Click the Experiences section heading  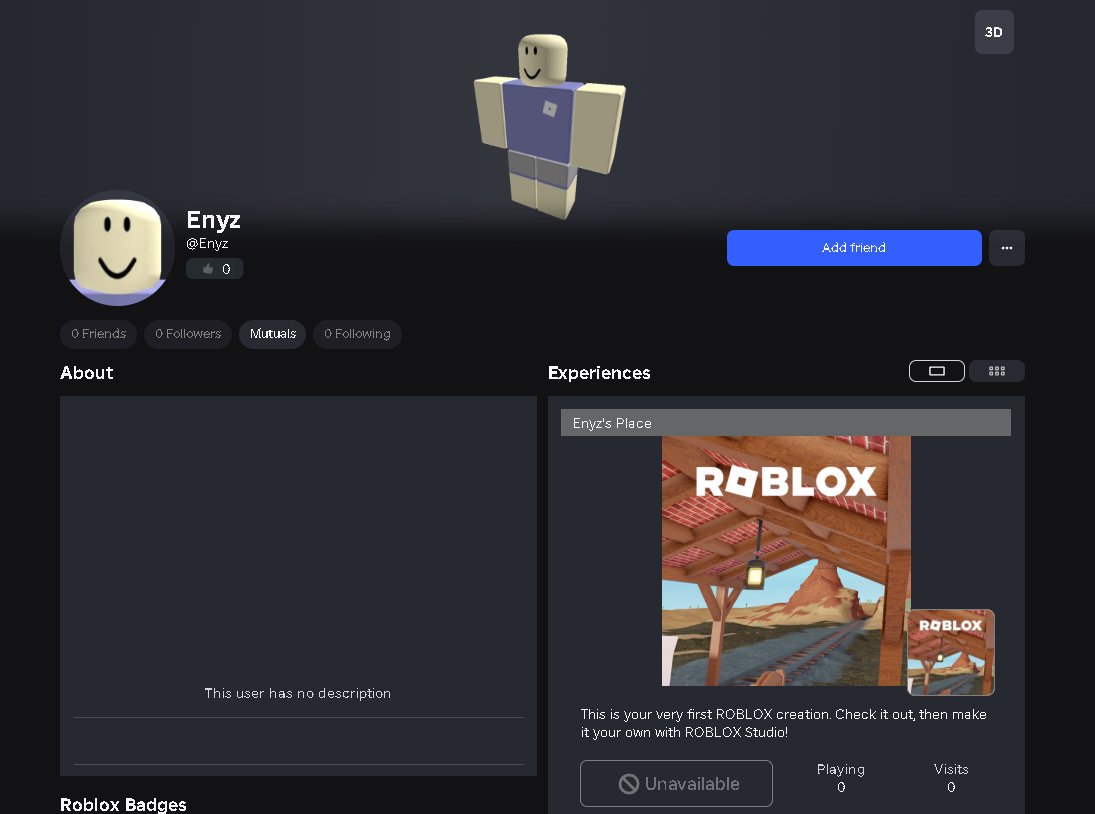point(599,373)
